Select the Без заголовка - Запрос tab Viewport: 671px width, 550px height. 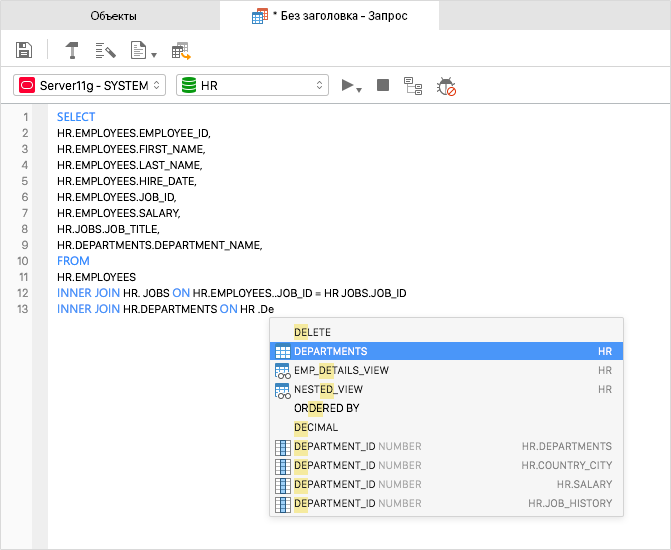click(330, 16)
